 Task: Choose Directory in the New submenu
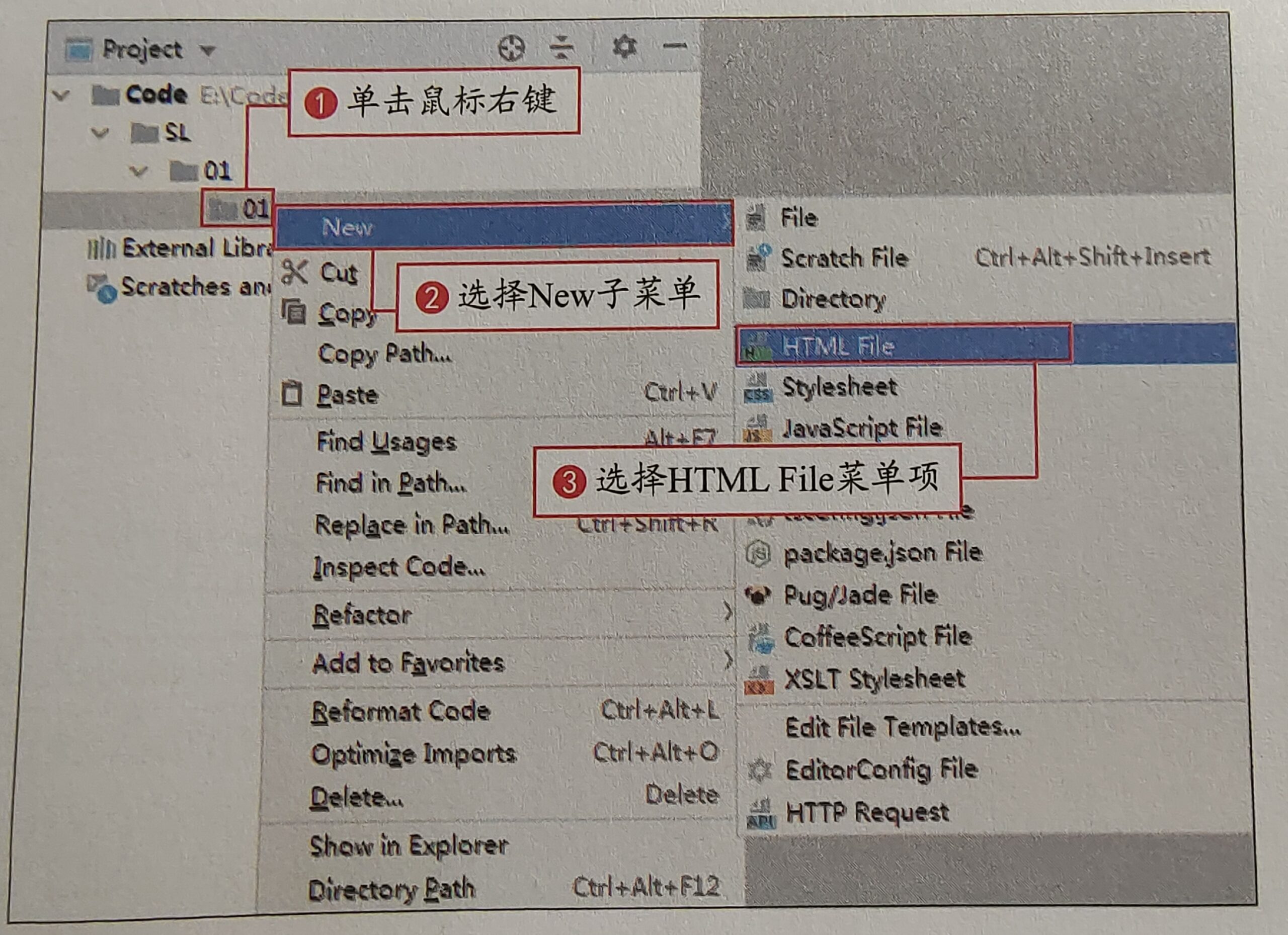coord(834,299)
